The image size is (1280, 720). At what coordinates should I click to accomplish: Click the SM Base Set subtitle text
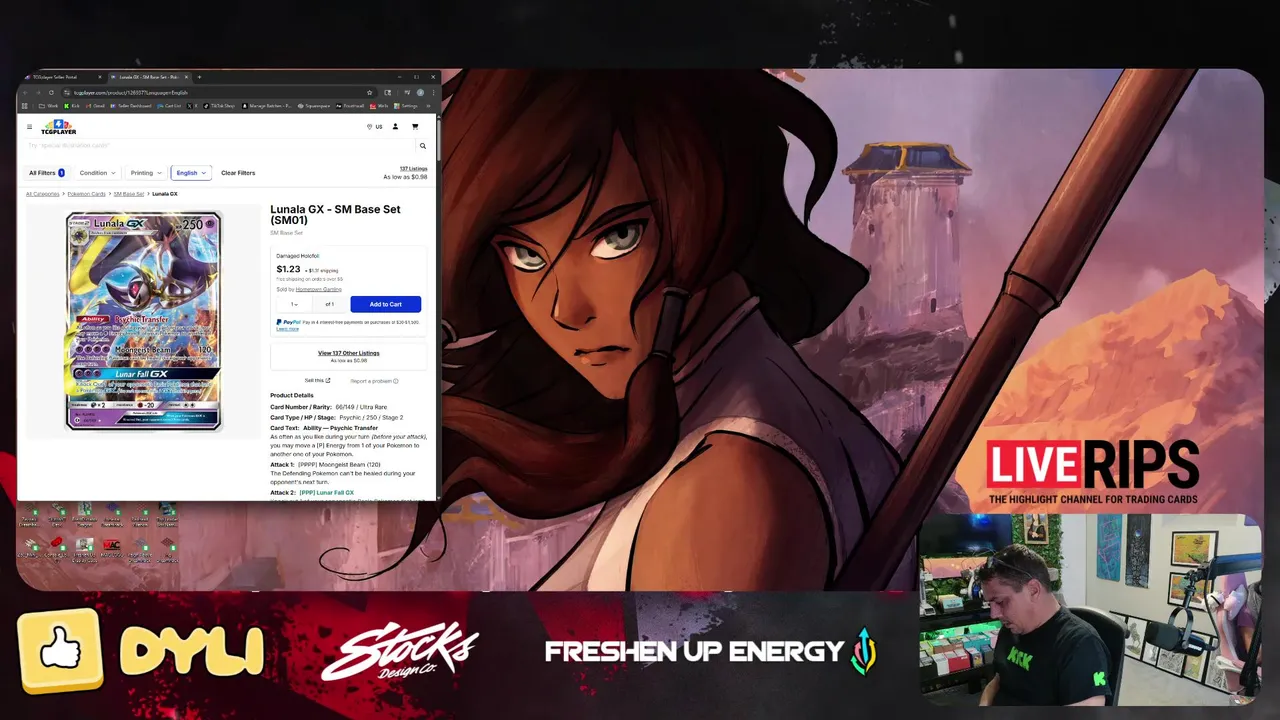(x=286, y=233)
